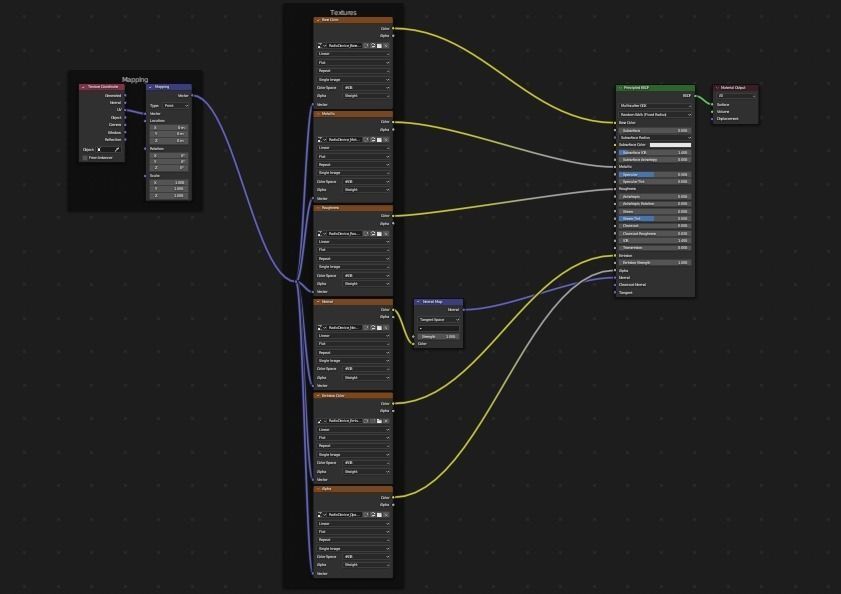Expand the Subsurface Radius dropdown in Principled BSDF

(x=655, y=138)
